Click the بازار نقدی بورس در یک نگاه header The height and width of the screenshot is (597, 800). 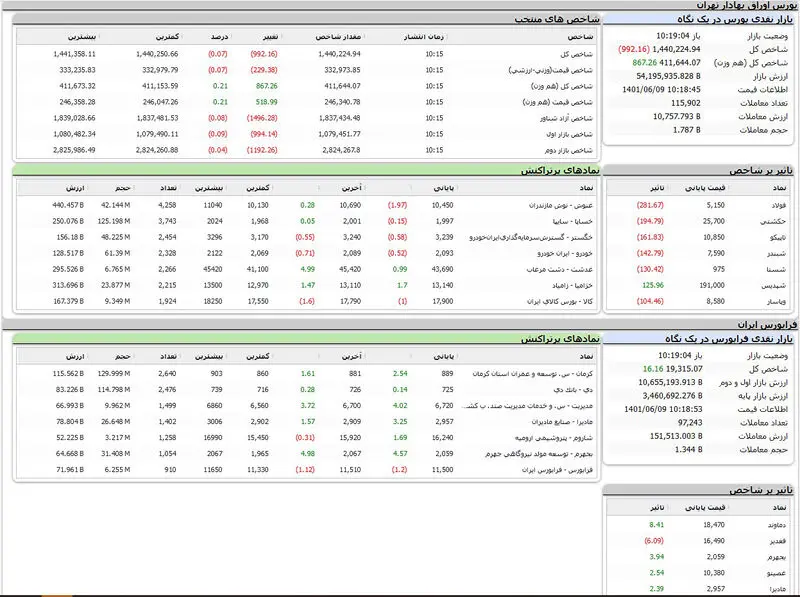[x=735, y=19]
